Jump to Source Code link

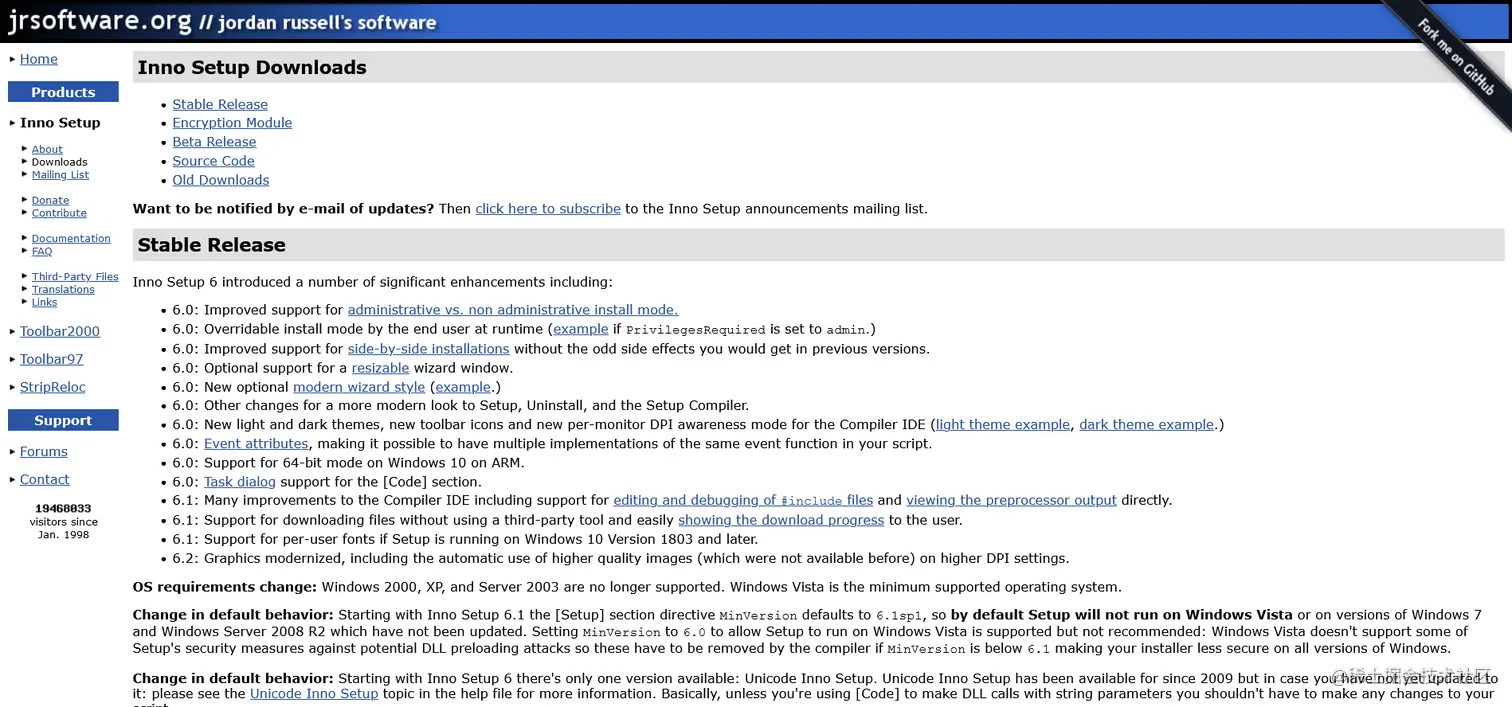click(213, 161)
